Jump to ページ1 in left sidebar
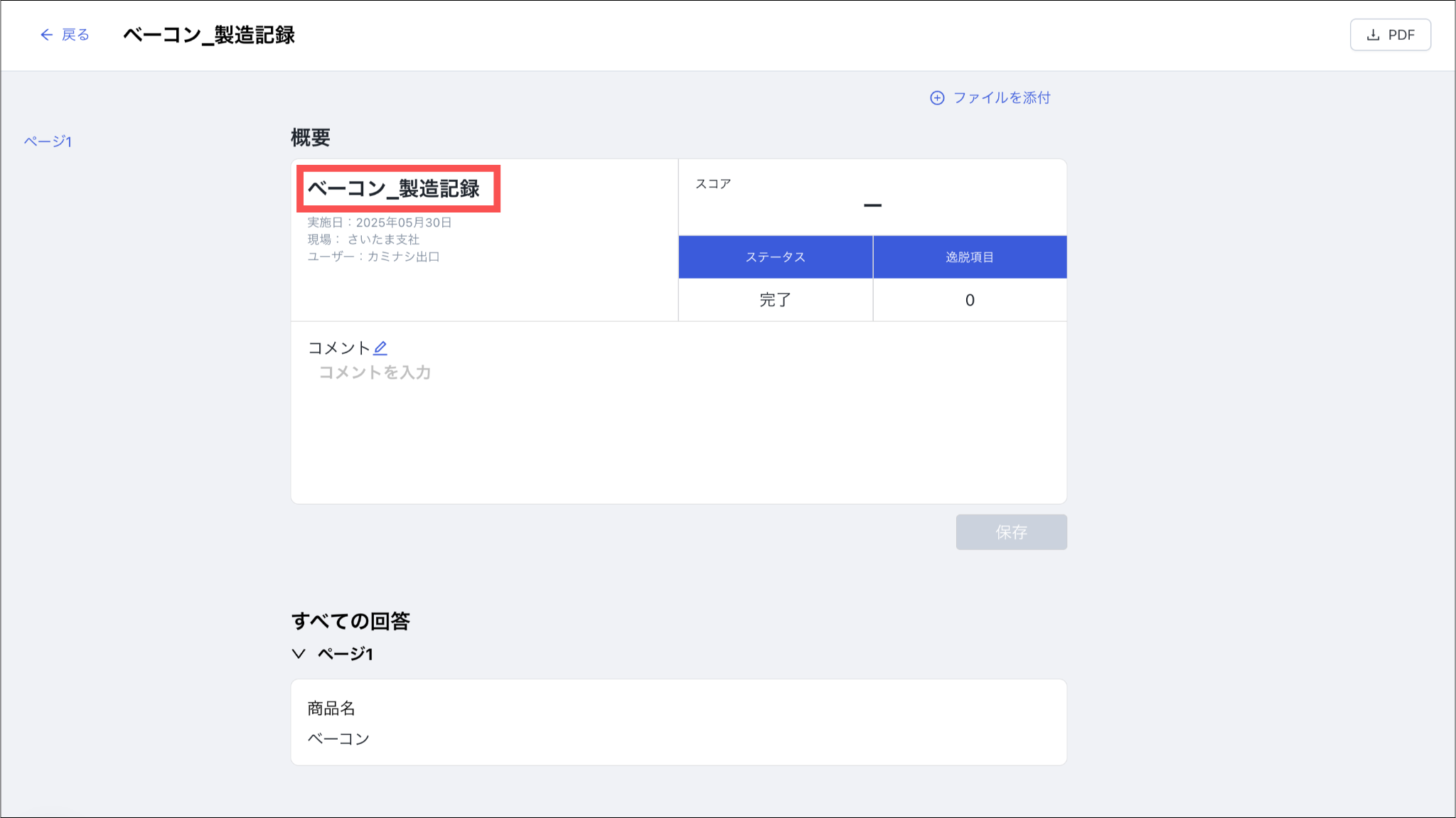 48,141
